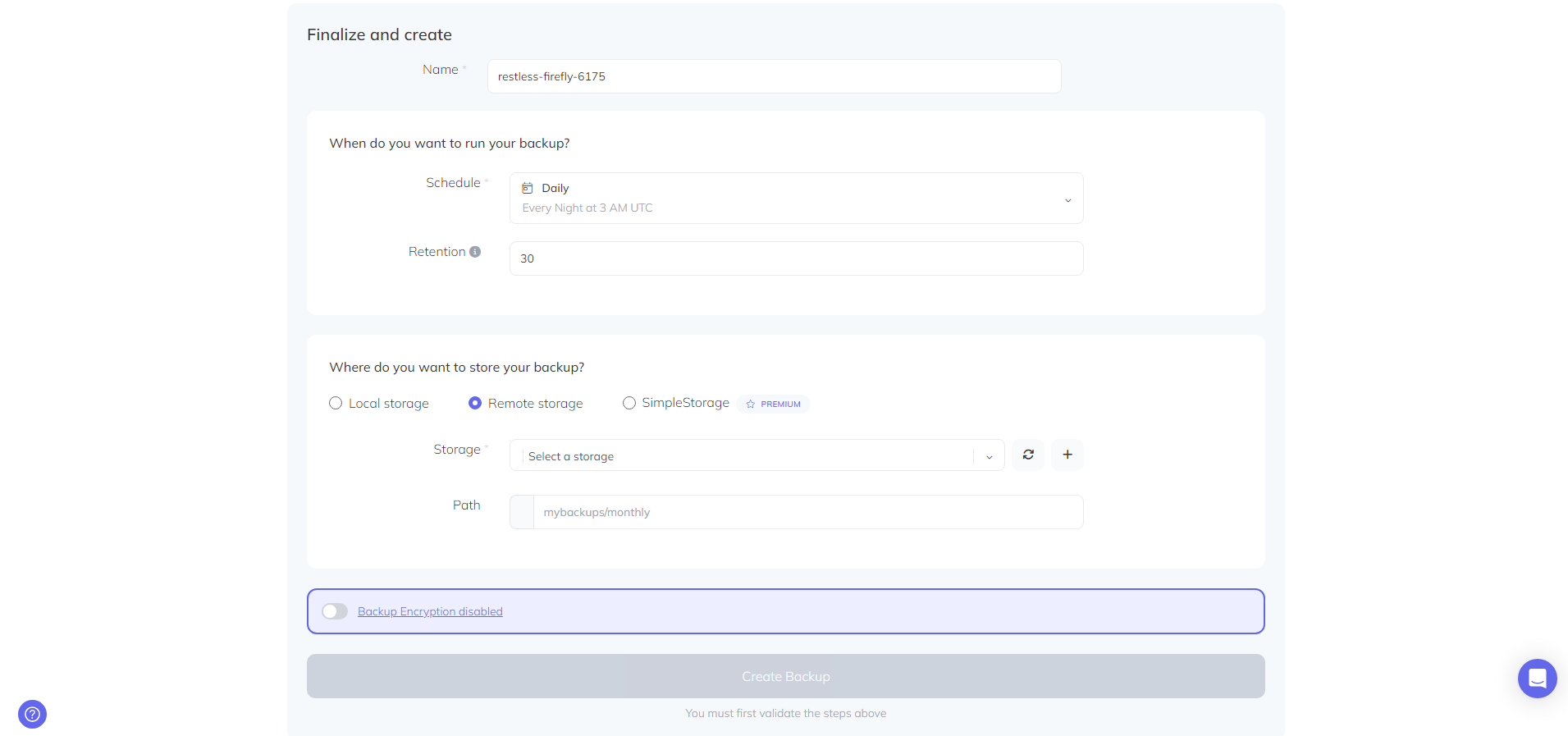Click the storage dropdown chevron arrow
Viewport: 1568px width, 736px height.
click(x=989, y=456)
